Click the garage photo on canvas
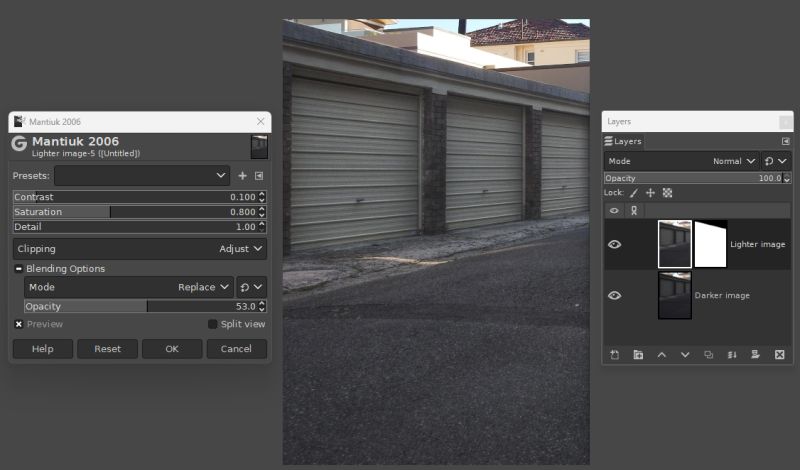Screen dimensions: 800x470 pyautogui.click(x=436, y=242)
